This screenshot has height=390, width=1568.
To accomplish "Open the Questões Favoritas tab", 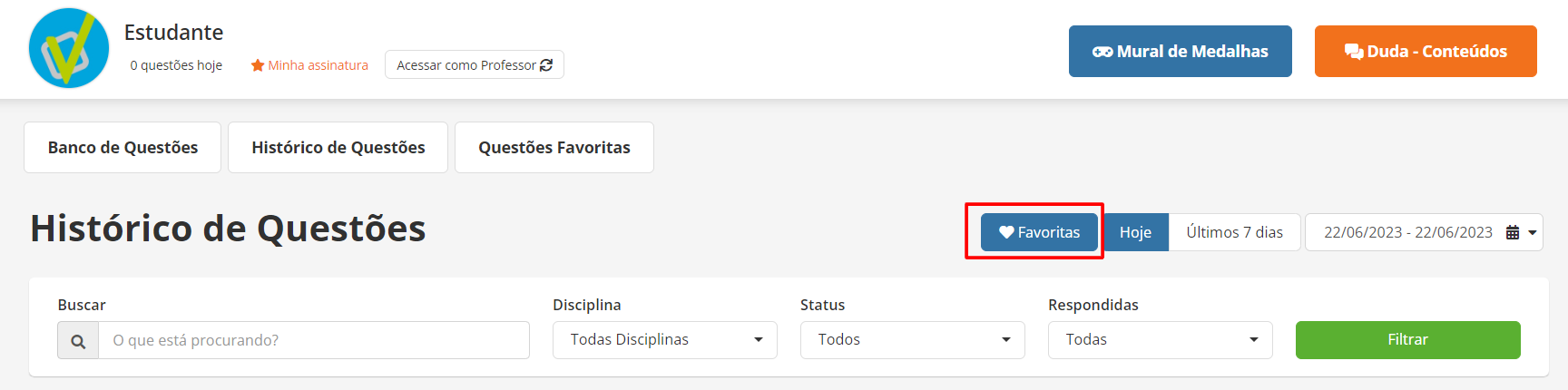I will pyautogui.click(x=554, y=147).
